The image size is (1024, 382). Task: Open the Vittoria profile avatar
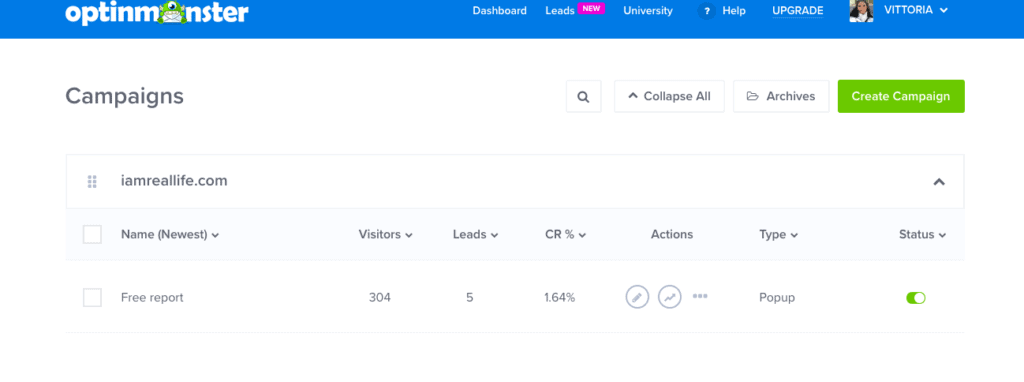(861, 11)
